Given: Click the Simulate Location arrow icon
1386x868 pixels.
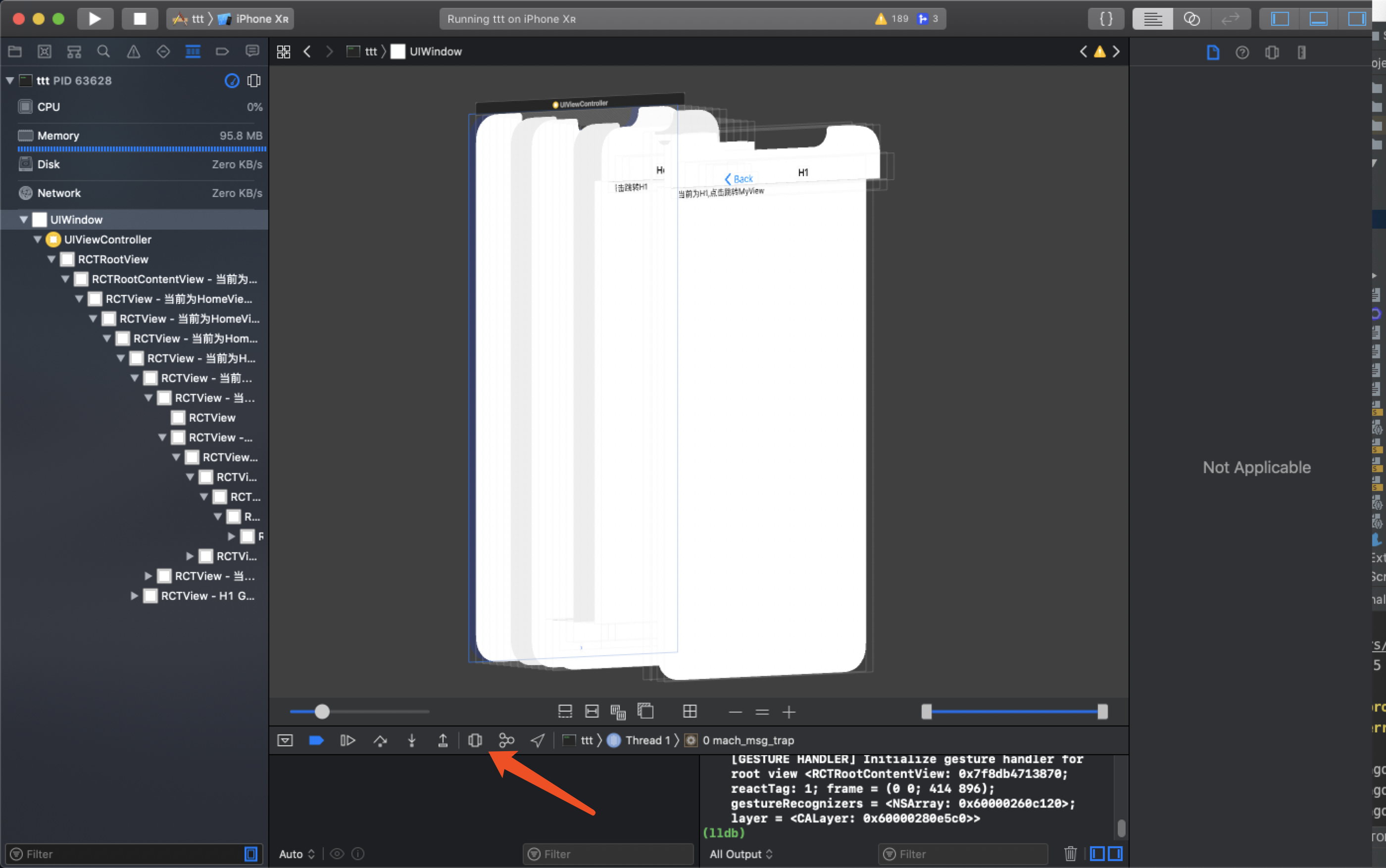Looking at the screenshot, I should (x=538, y=740).
